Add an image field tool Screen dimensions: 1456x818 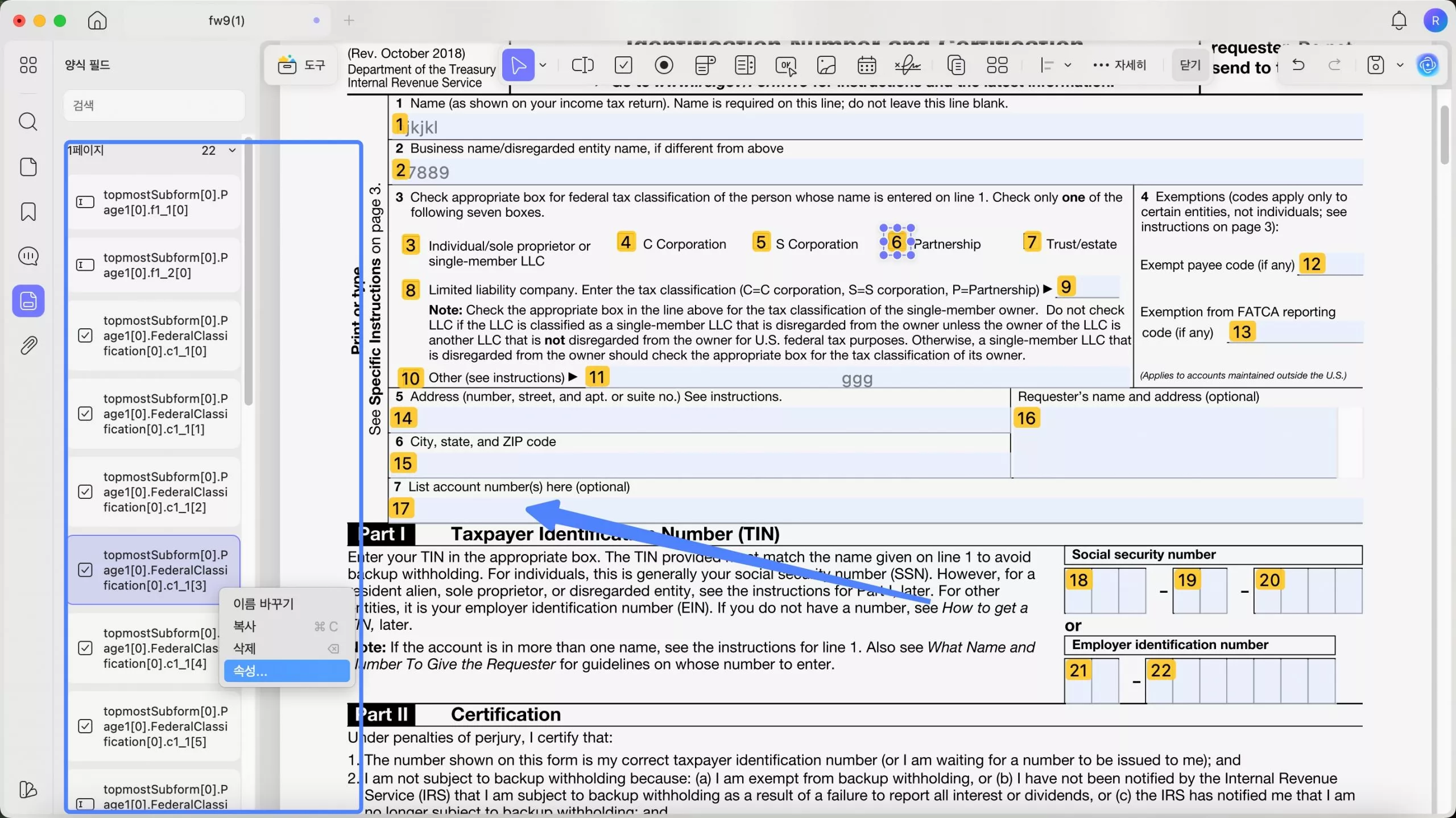(826, 65)
